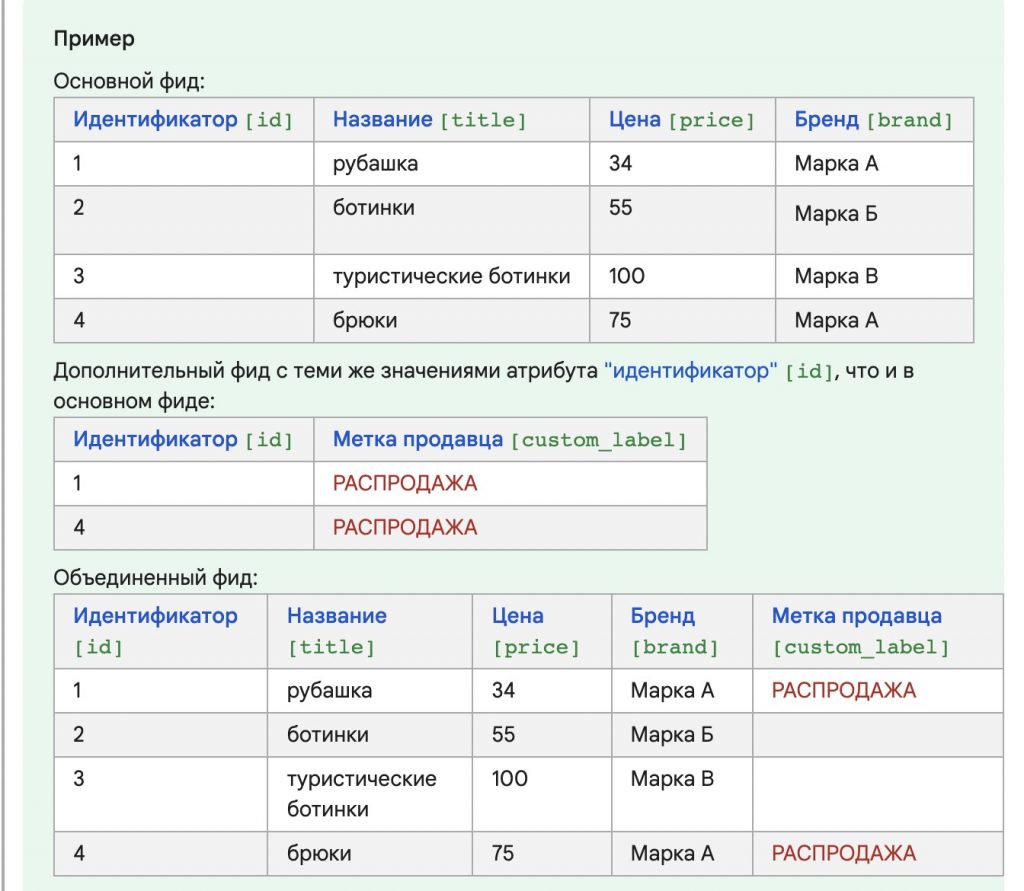Select the id 1 cell in the Дополнительный фид table
This screenshot has height=891, width=1024.
[x=184, y=483]
